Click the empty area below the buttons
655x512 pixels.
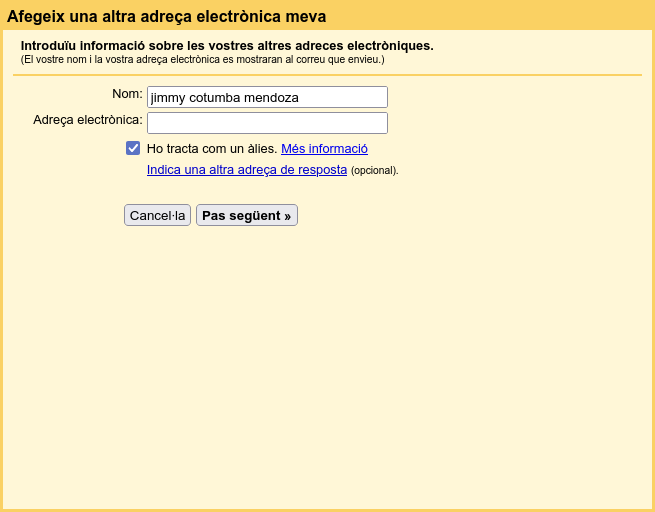327,360
